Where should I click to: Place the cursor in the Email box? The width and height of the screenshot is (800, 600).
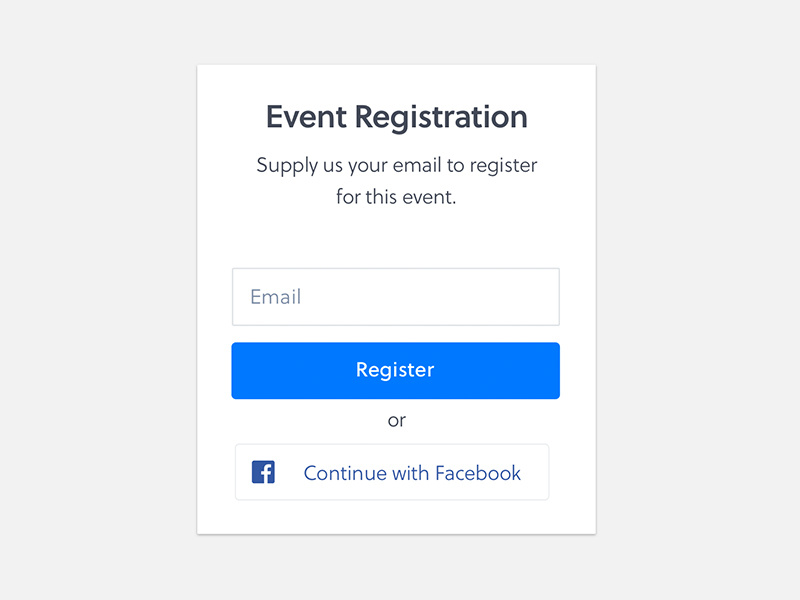point(395,297)
